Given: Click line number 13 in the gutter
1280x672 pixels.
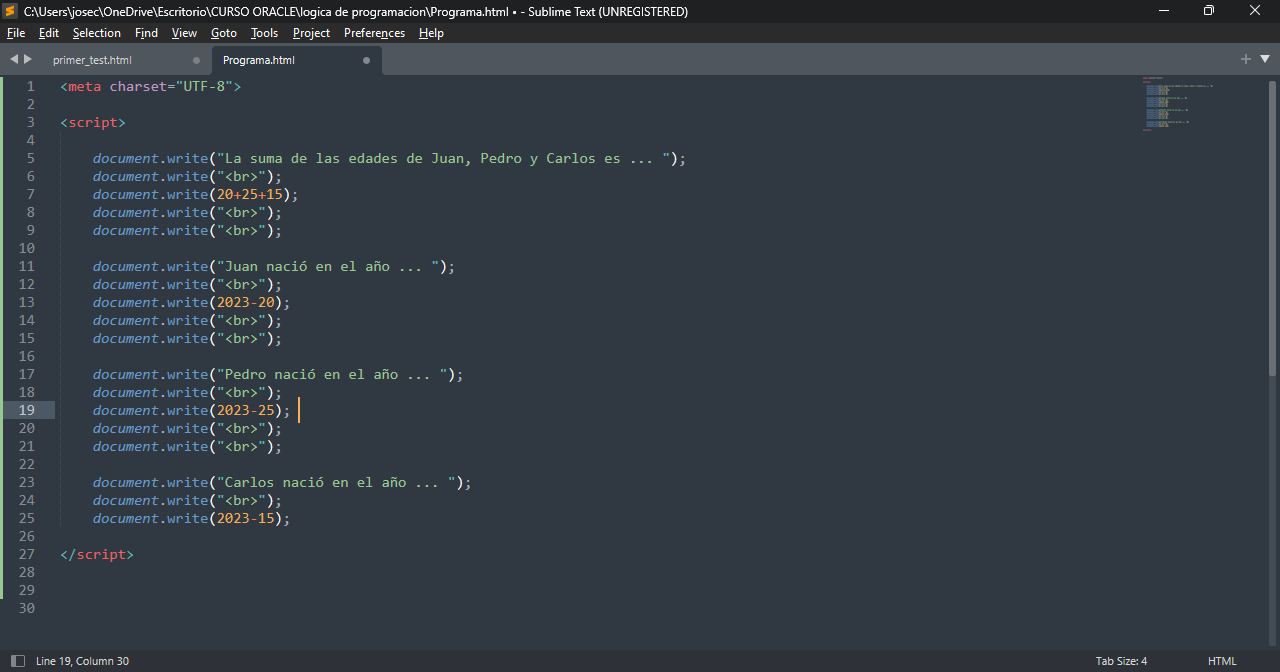Looking at the screenshot, I should pos(26,303).
